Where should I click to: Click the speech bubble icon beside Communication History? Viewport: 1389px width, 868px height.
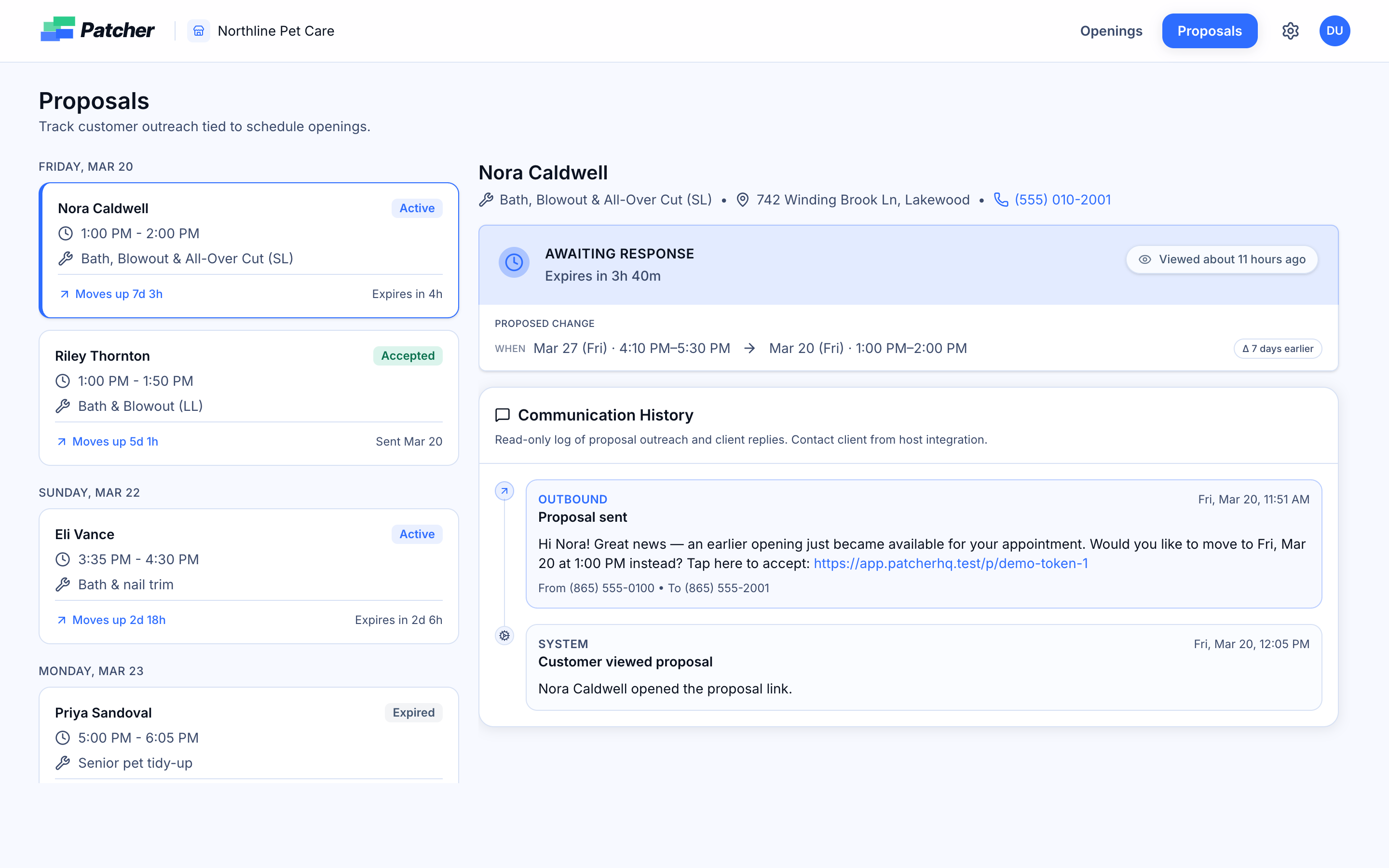(503, 415)
